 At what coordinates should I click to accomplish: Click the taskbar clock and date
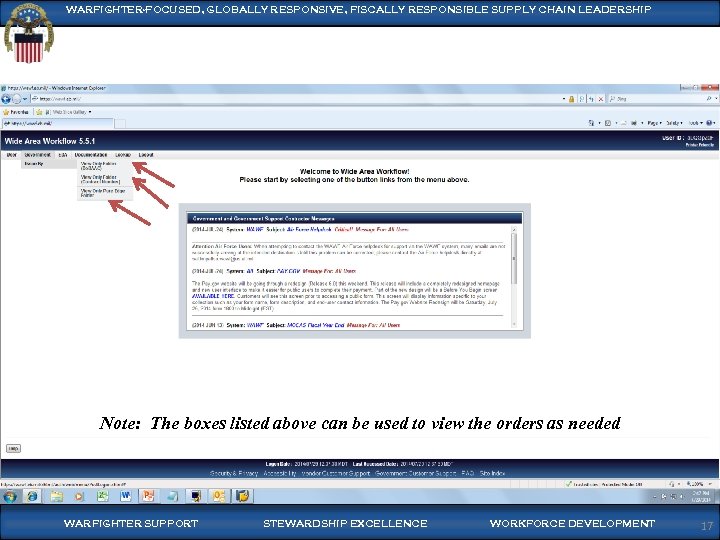(x=703, y=496)
